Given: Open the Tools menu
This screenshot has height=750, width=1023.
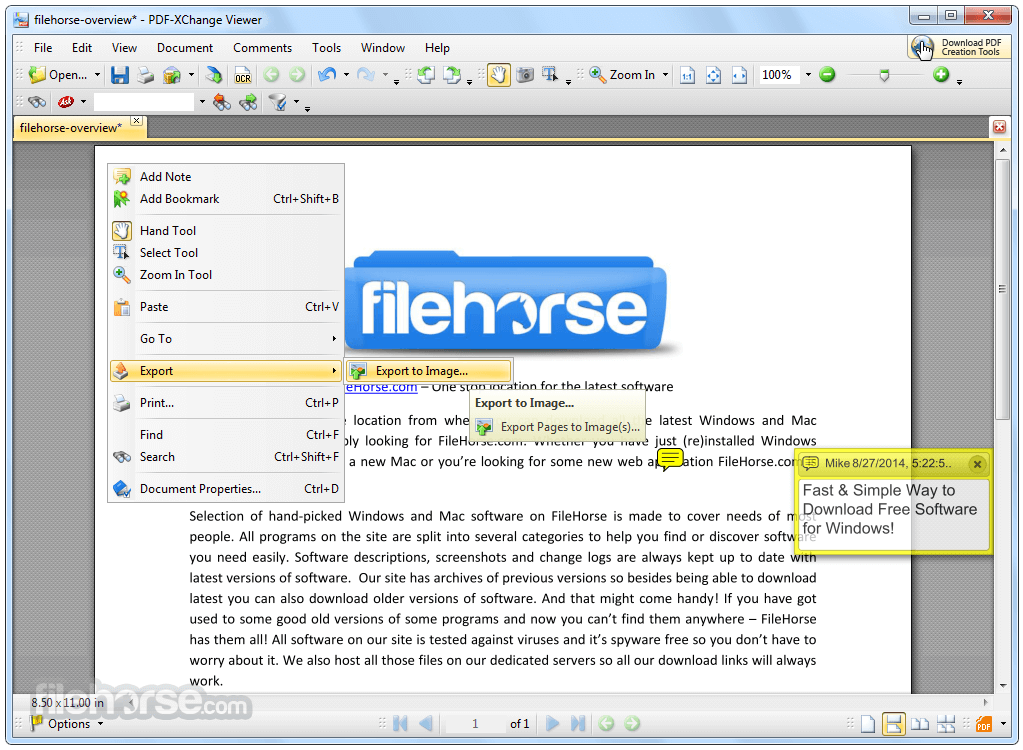Looking at the screenshot, I should coord(326,48).
